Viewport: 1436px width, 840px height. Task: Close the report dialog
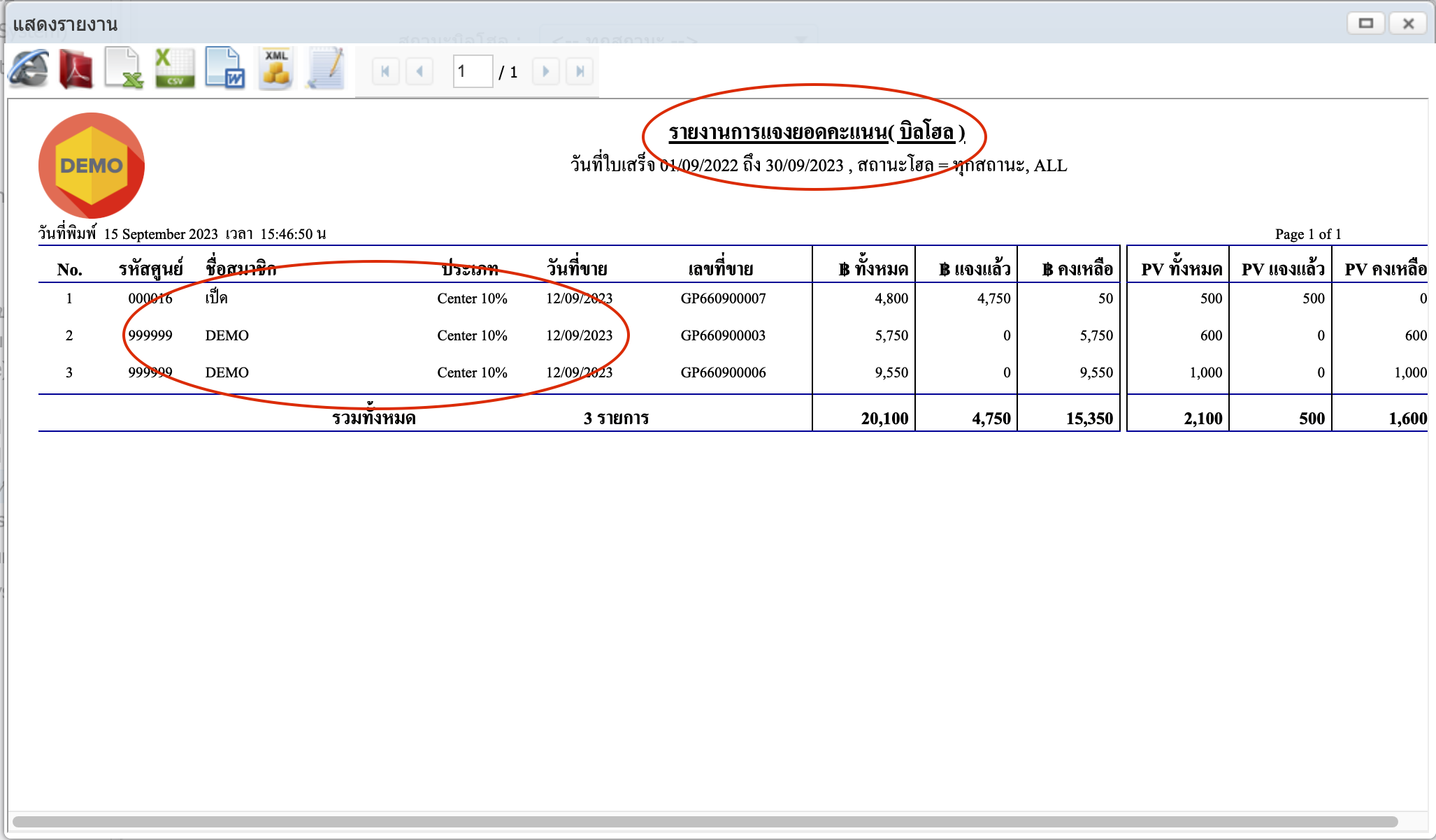click(x=1408, y=24)
